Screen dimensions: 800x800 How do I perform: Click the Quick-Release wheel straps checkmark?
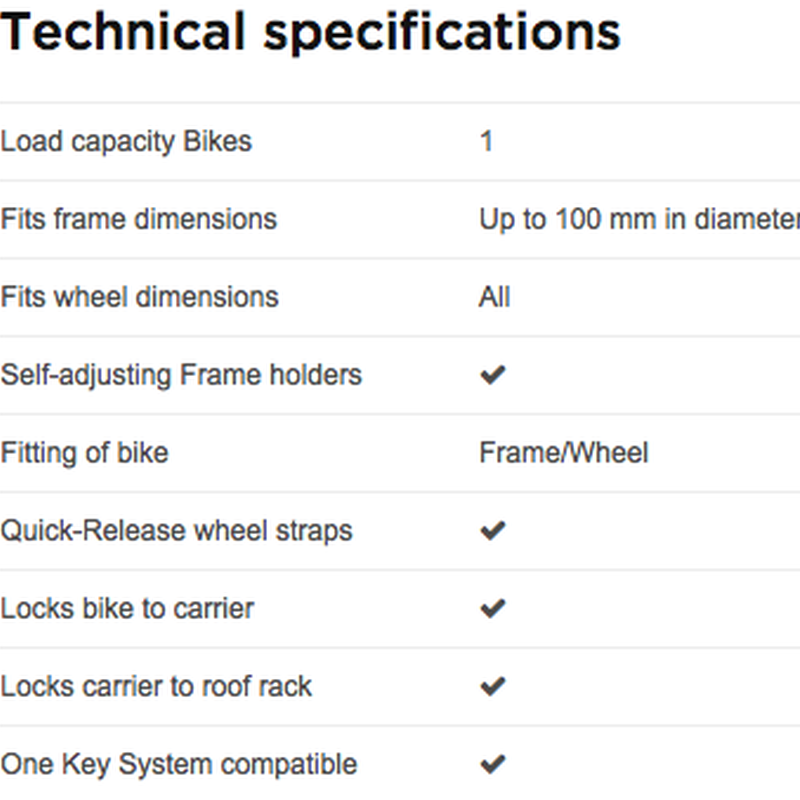[x=493, y=531]
